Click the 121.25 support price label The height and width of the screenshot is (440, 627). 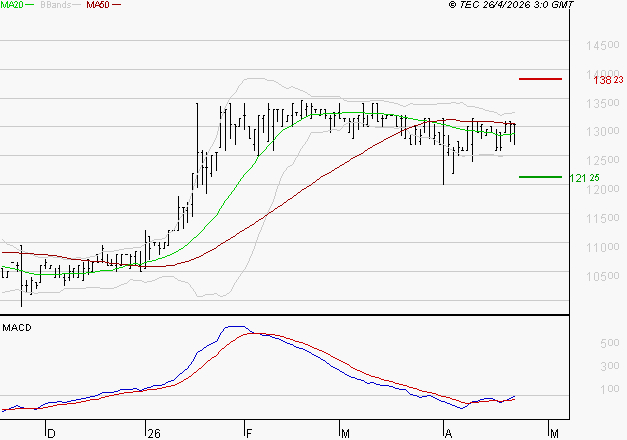[584, 178]
